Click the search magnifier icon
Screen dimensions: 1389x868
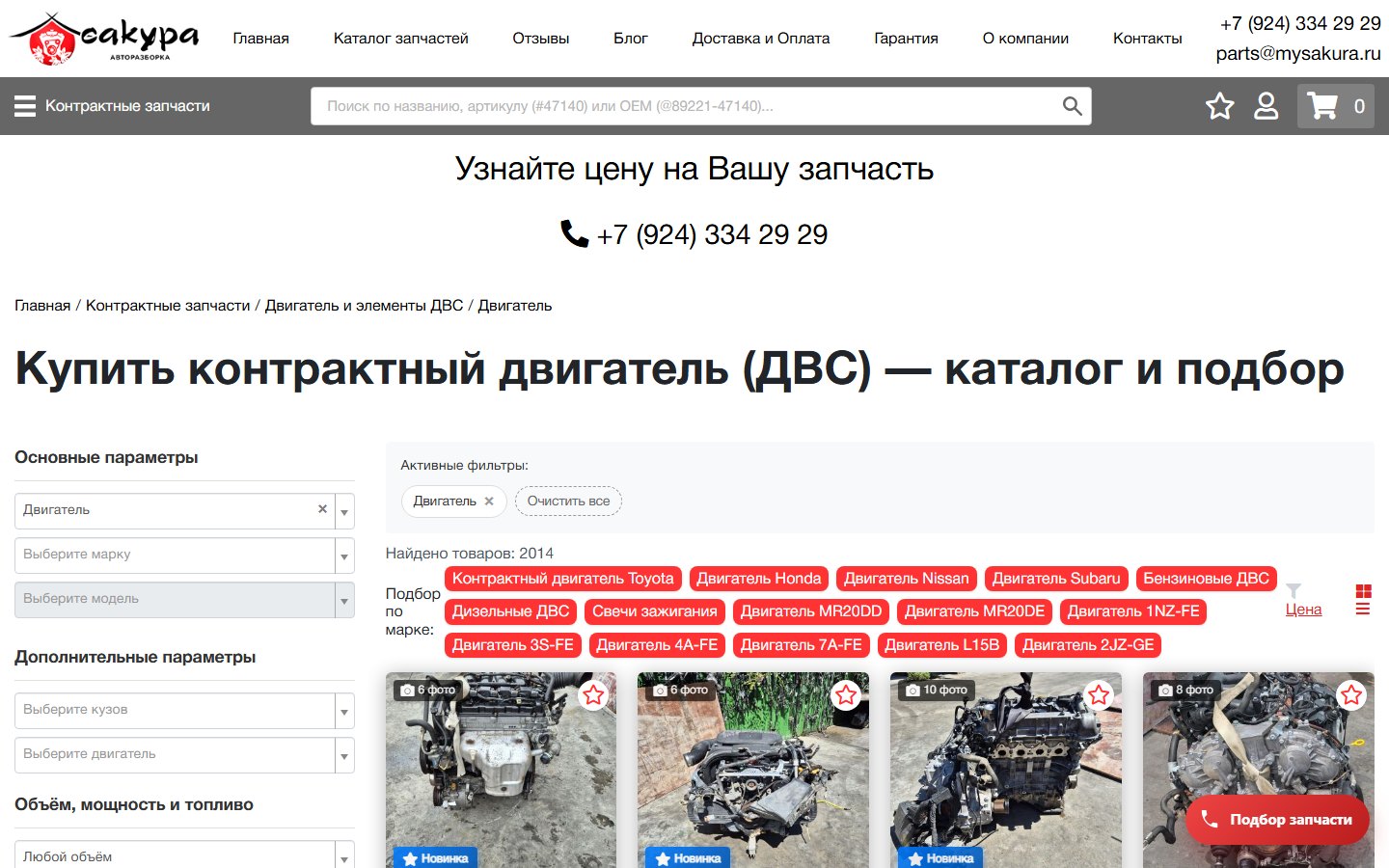pos(1072,106)
